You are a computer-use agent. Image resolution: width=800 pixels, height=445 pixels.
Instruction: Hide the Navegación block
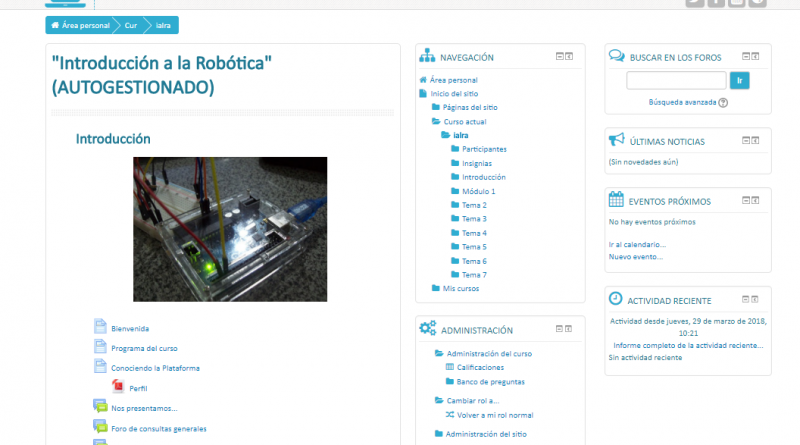click(x=559, y=57)
